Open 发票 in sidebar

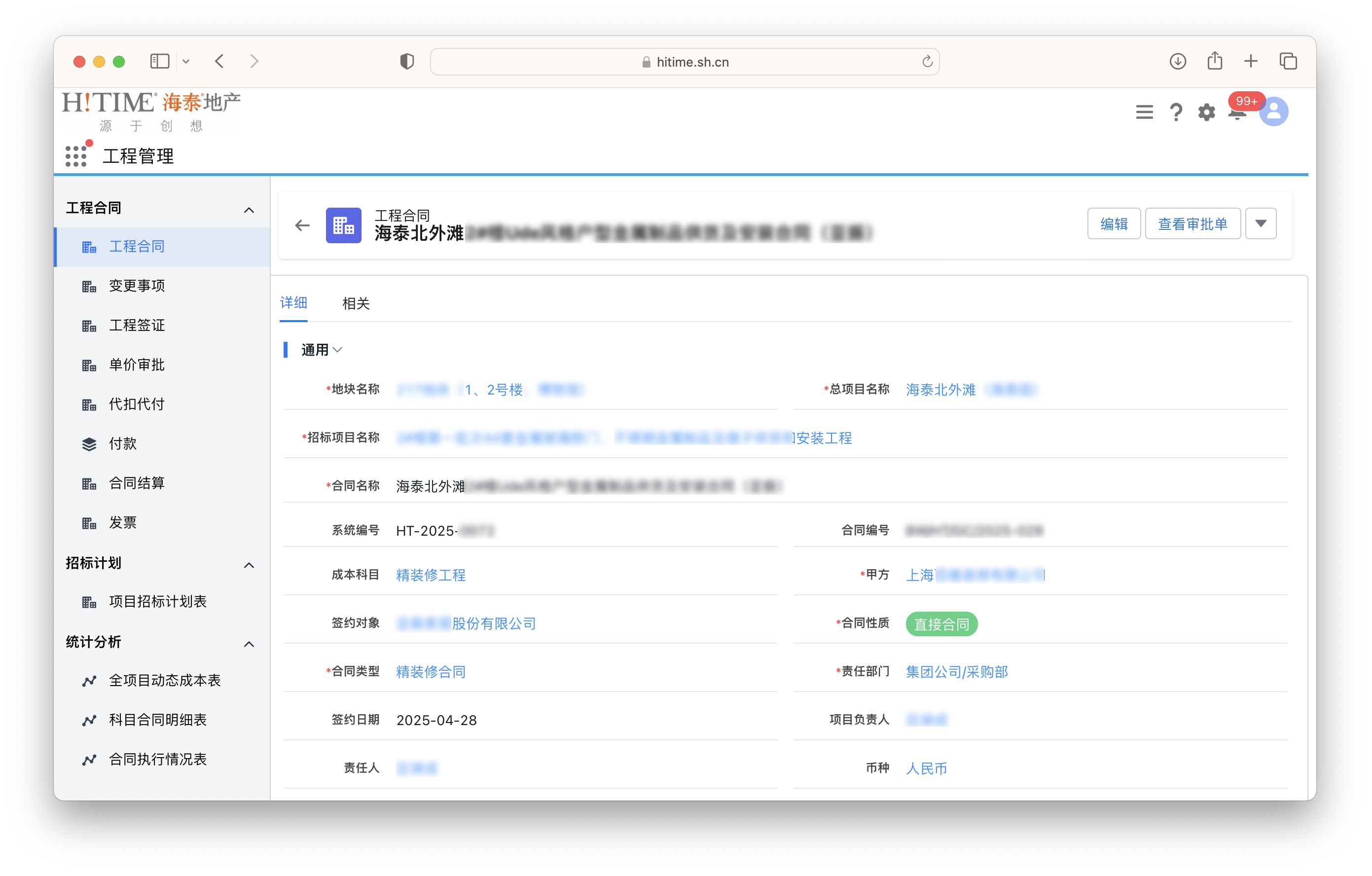coord(162,523)
